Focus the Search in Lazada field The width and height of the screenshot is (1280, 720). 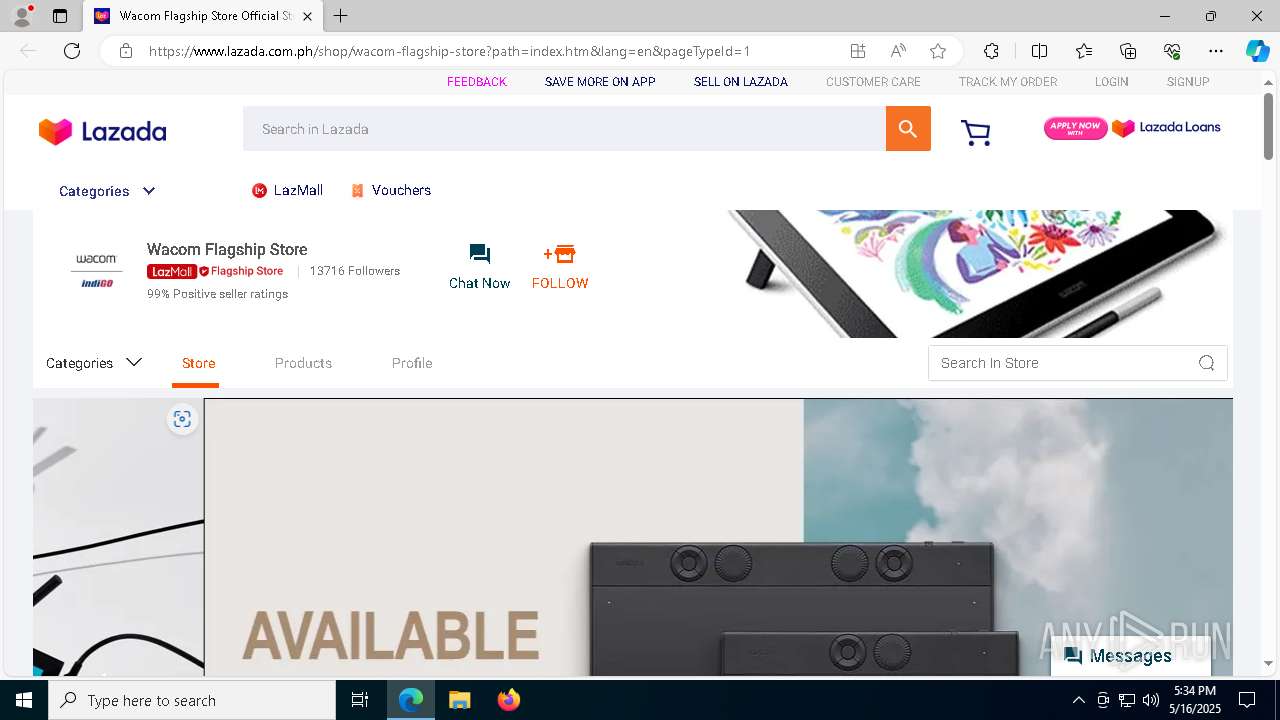(564, 129)
